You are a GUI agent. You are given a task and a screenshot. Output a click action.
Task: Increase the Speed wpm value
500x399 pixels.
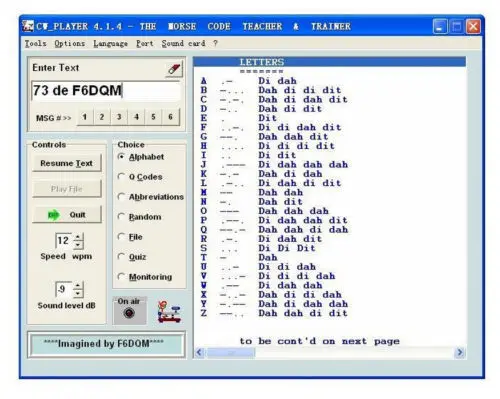78,237
